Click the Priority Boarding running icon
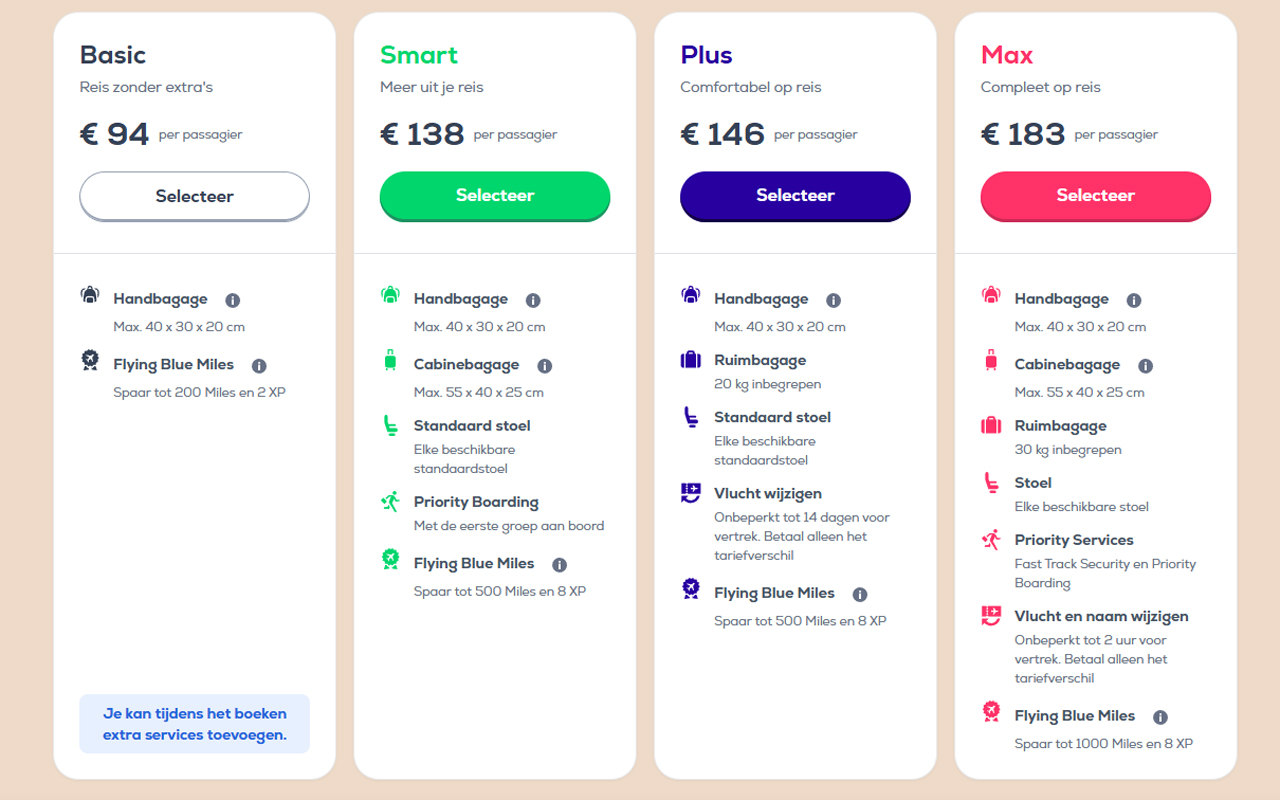 tap(390, 502)
